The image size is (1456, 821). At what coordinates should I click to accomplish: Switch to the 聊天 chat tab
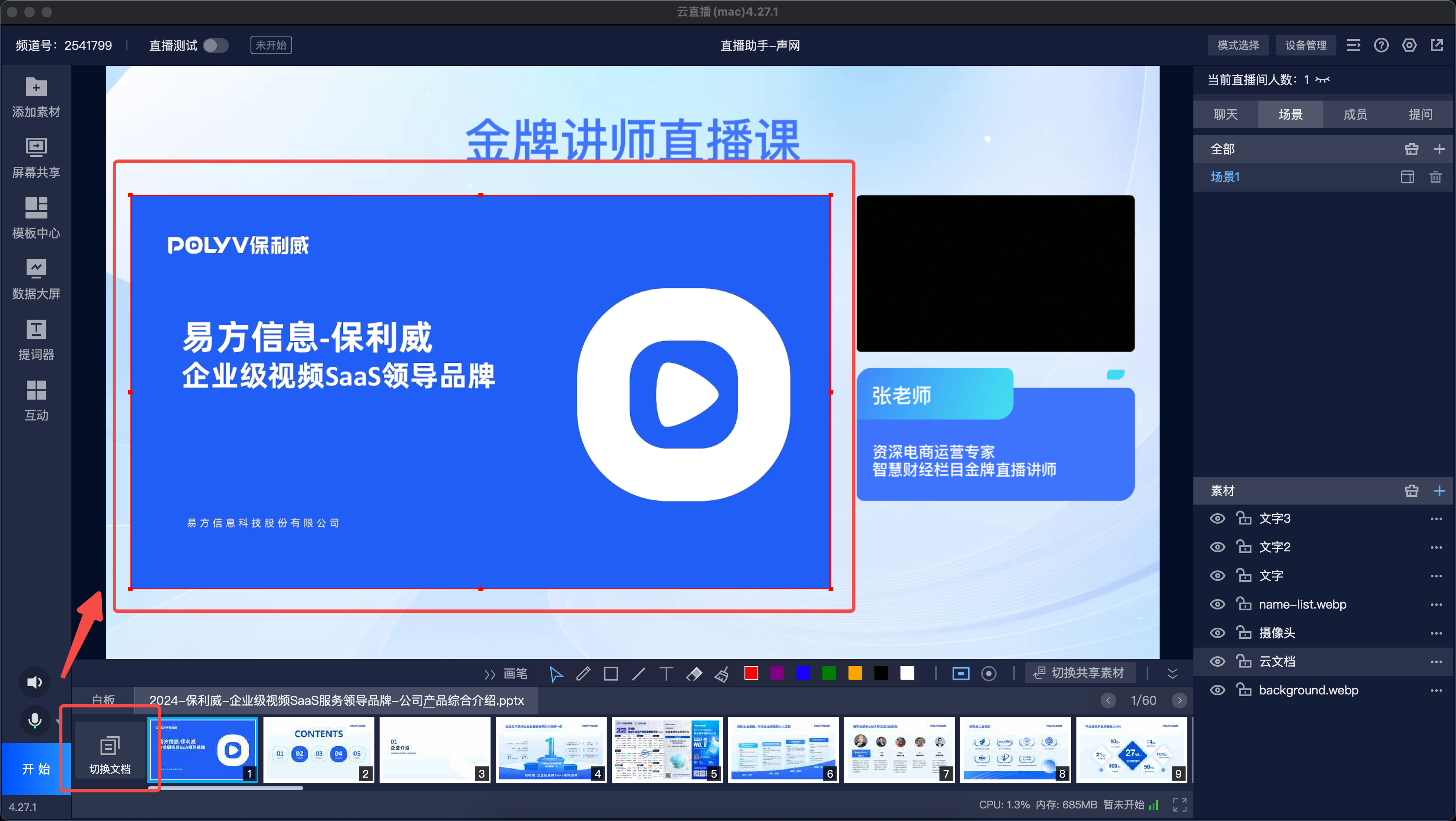tap(1226, 114)
